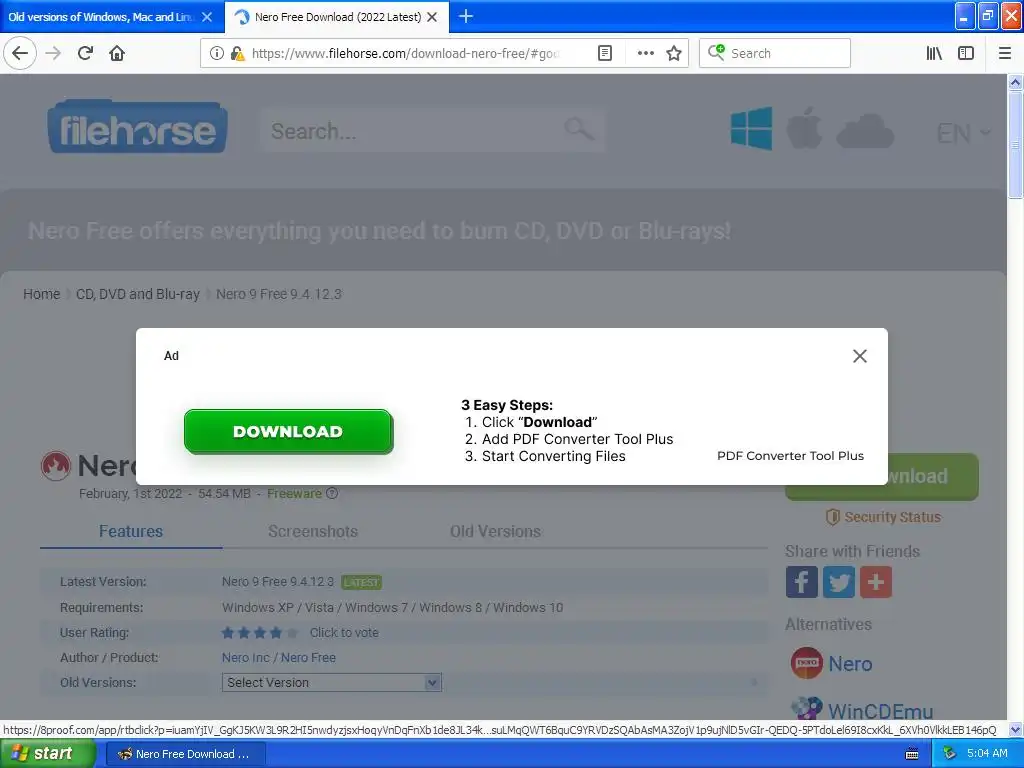Viewport: 1024px width, 768px height.
Task: Close the ad popup with X
Action: click(860, 356)
